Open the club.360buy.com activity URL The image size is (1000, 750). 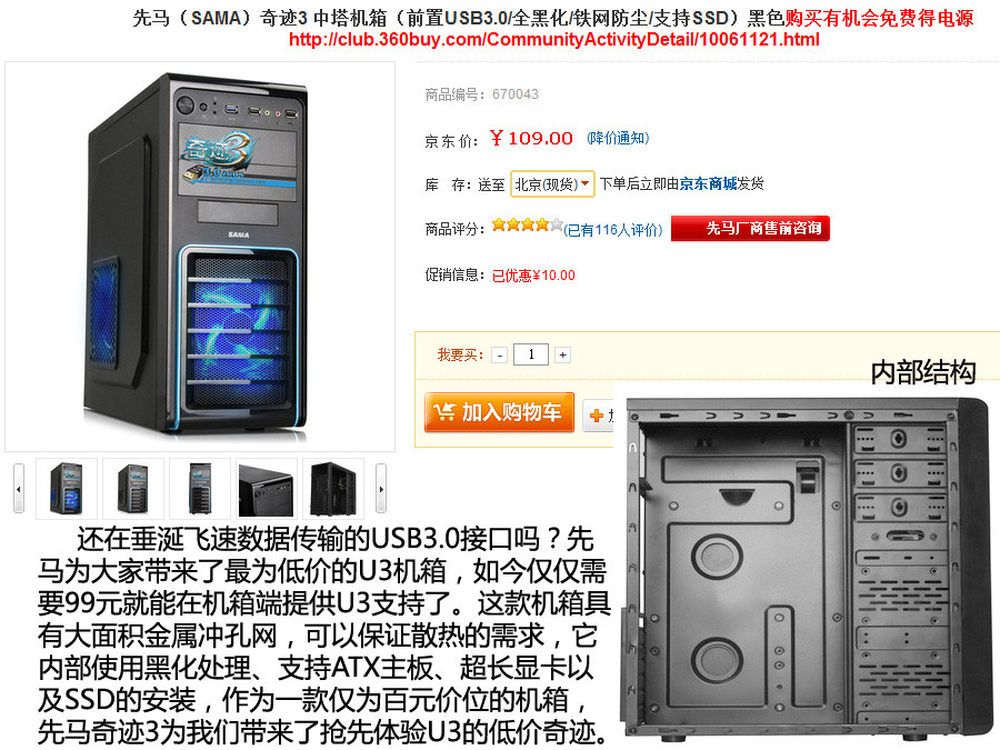click(554, 40)
